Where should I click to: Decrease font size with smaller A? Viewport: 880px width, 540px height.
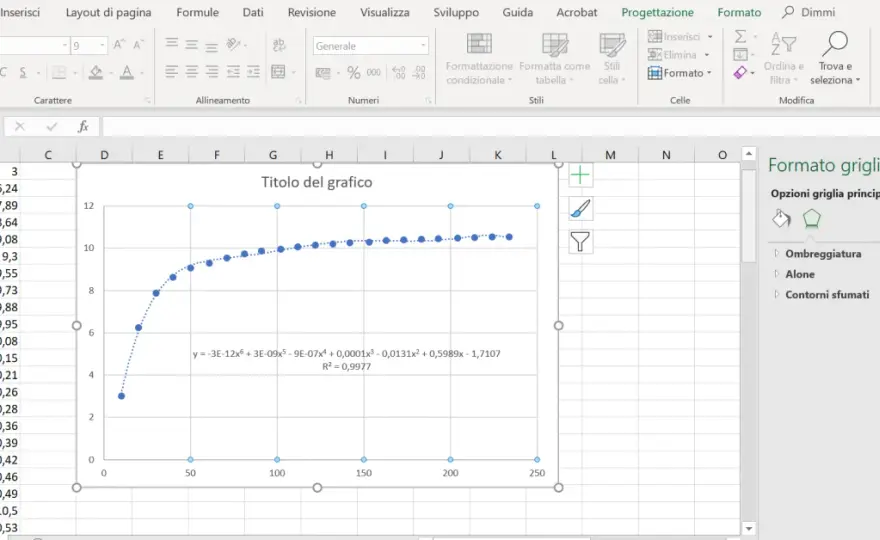click(x=138, y=45)
